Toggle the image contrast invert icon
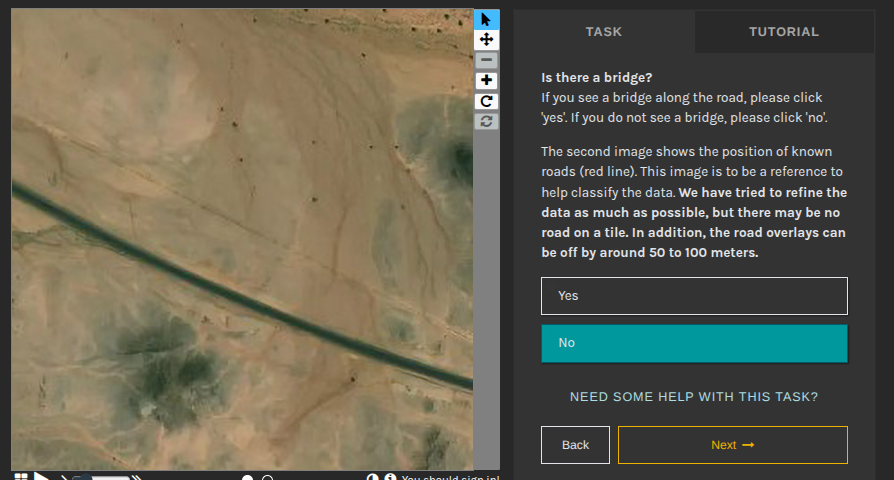The width and height of the screenshot is (894, 480). (x=374, y=478)
